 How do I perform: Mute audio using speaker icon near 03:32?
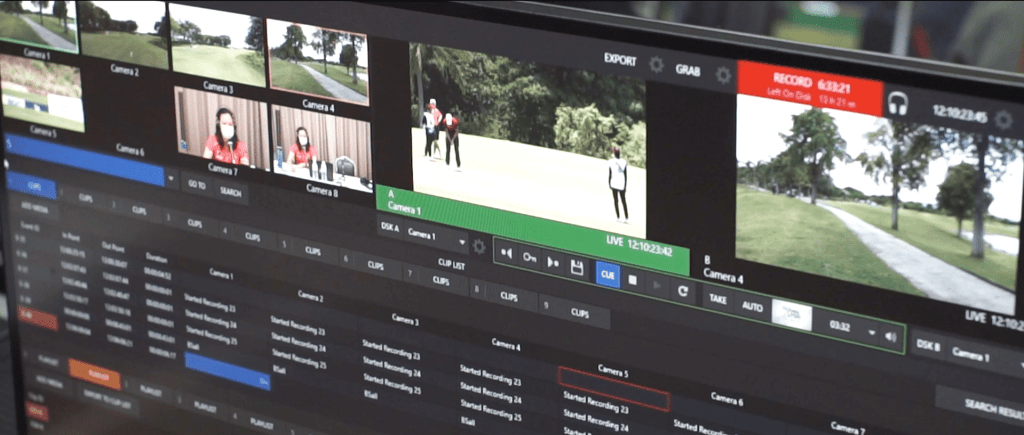point(890,337)
